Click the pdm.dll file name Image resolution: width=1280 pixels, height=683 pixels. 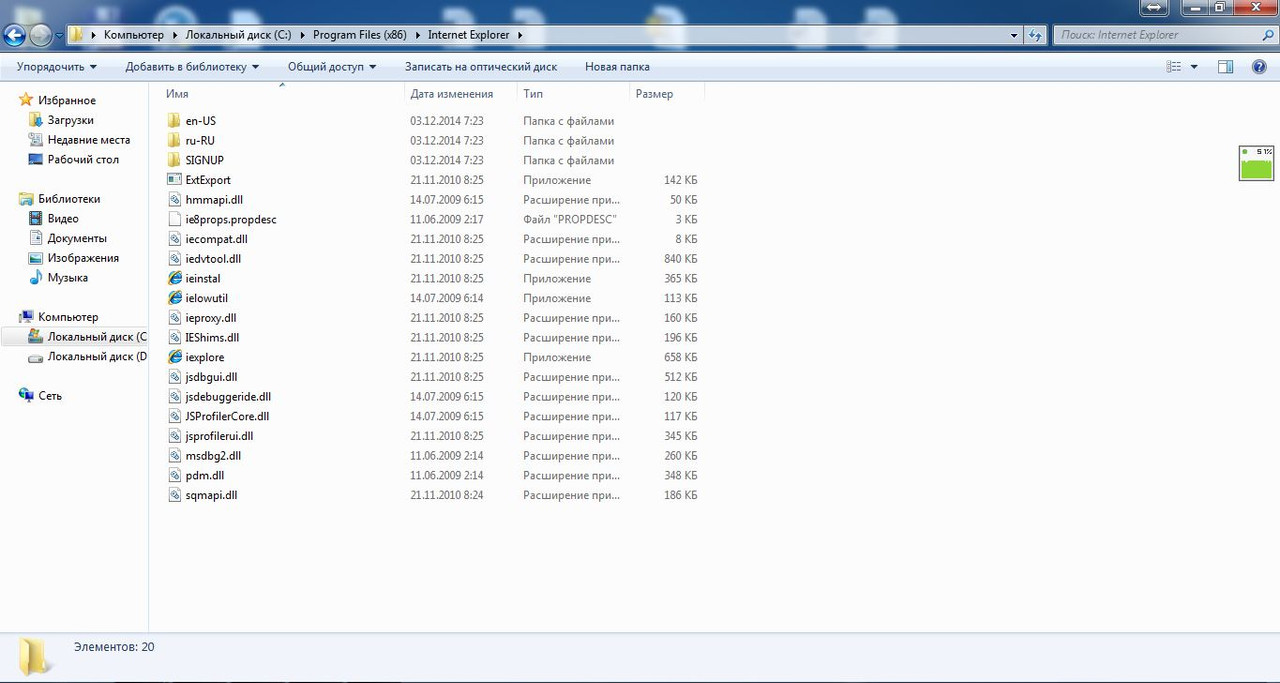[x=205, y=475]
